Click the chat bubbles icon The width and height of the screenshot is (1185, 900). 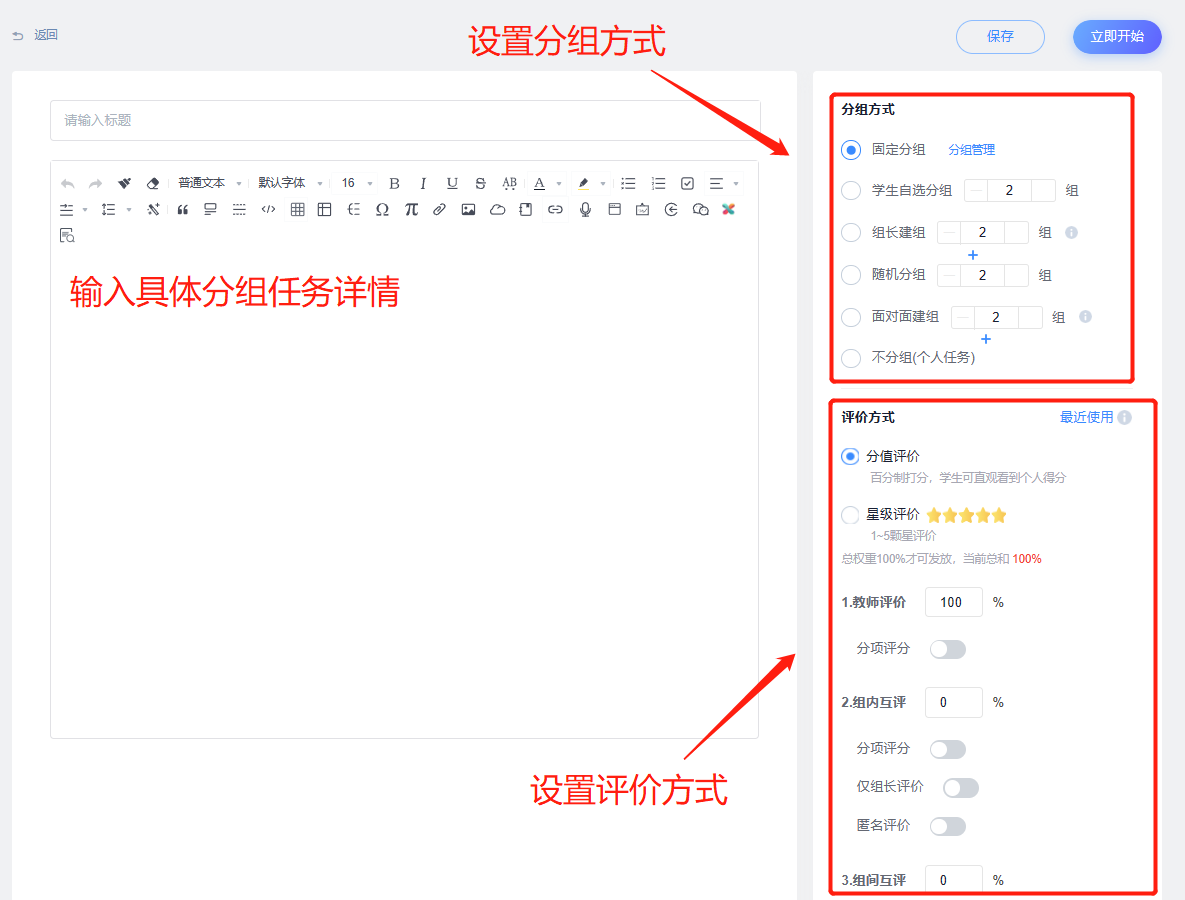[701, 209]
